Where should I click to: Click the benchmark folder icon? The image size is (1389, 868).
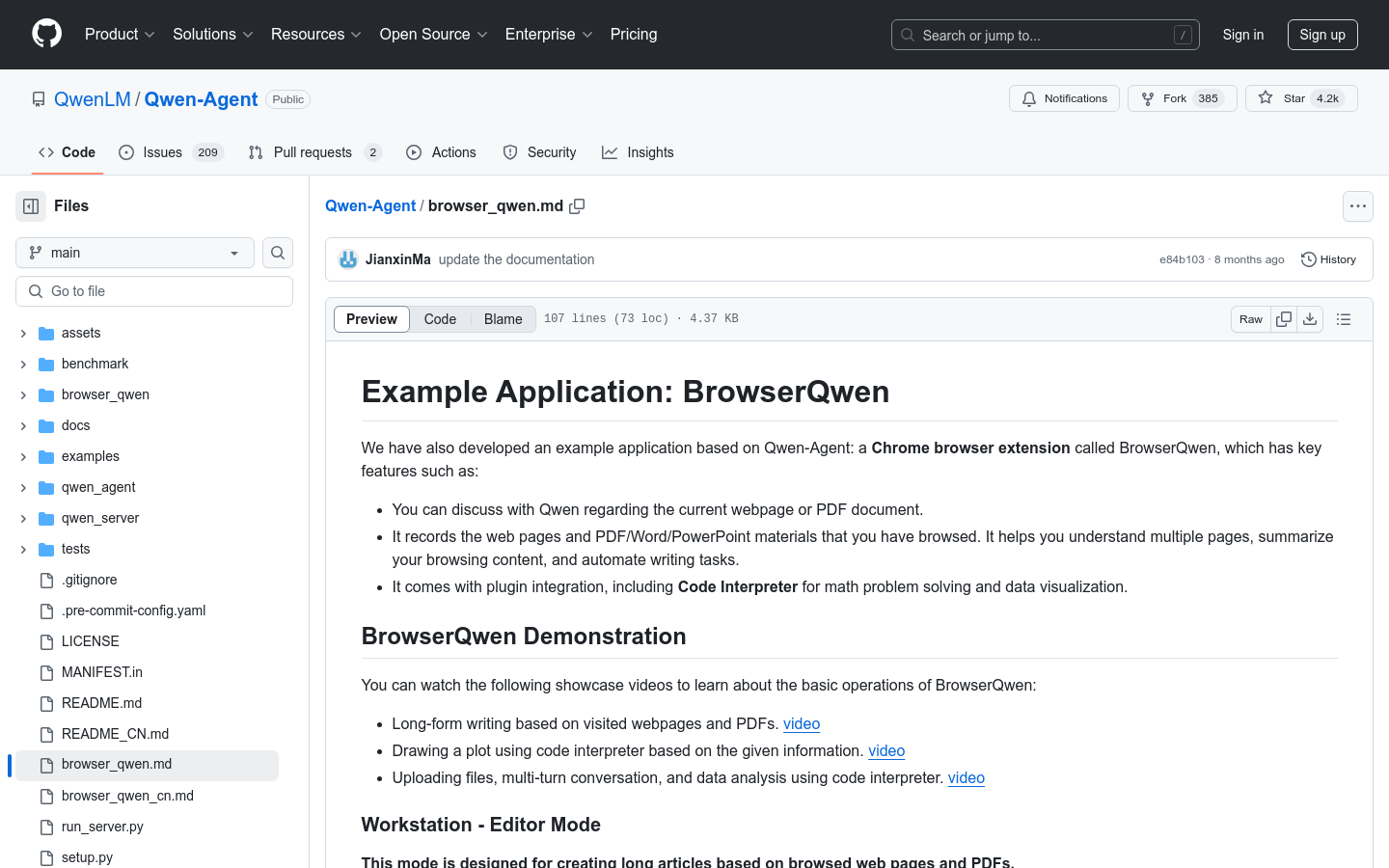pyautogui.click(x=46, y=364)
